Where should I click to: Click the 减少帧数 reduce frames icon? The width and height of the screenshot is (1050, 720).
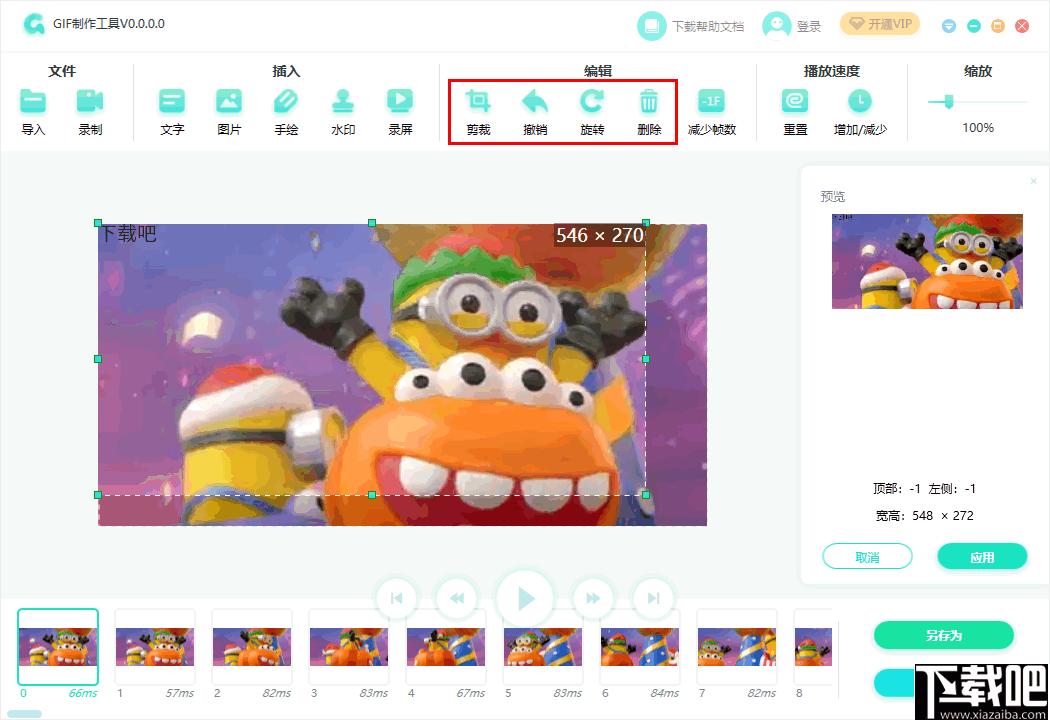click(x=712, y=101)
